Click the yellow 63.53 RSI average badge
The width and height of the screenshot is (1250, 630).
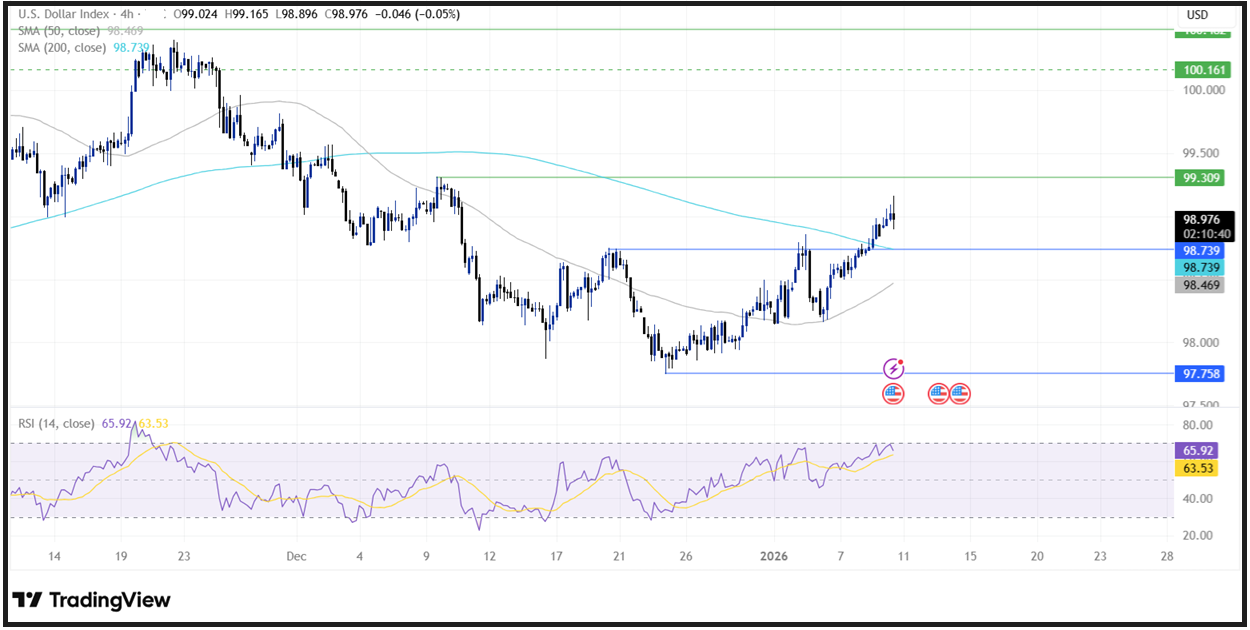click(x=1196, y=468)
